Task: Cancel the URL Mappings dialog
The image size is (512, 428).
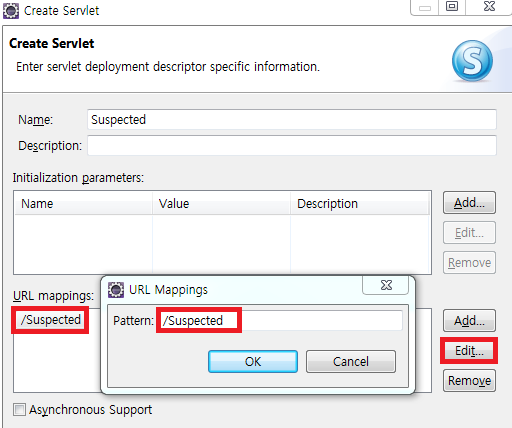Action: [351, 361]
